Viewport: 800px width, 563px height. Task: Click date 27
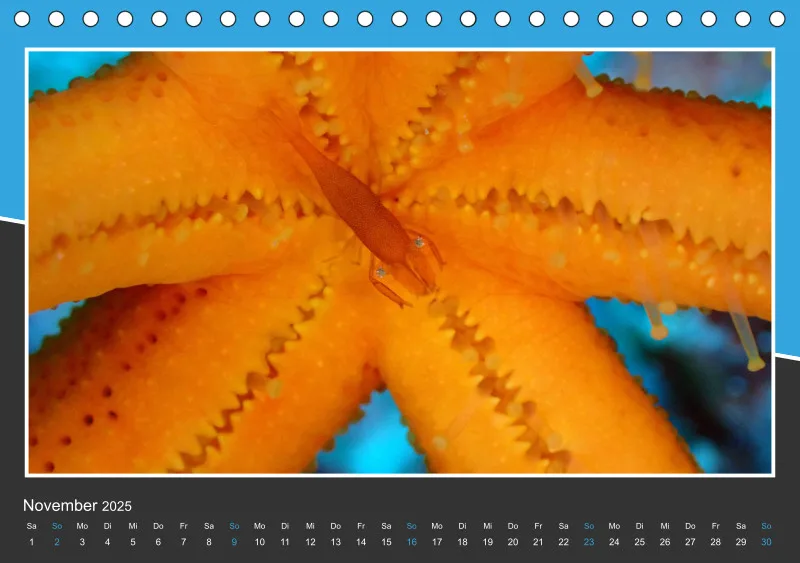click(690, 542)
